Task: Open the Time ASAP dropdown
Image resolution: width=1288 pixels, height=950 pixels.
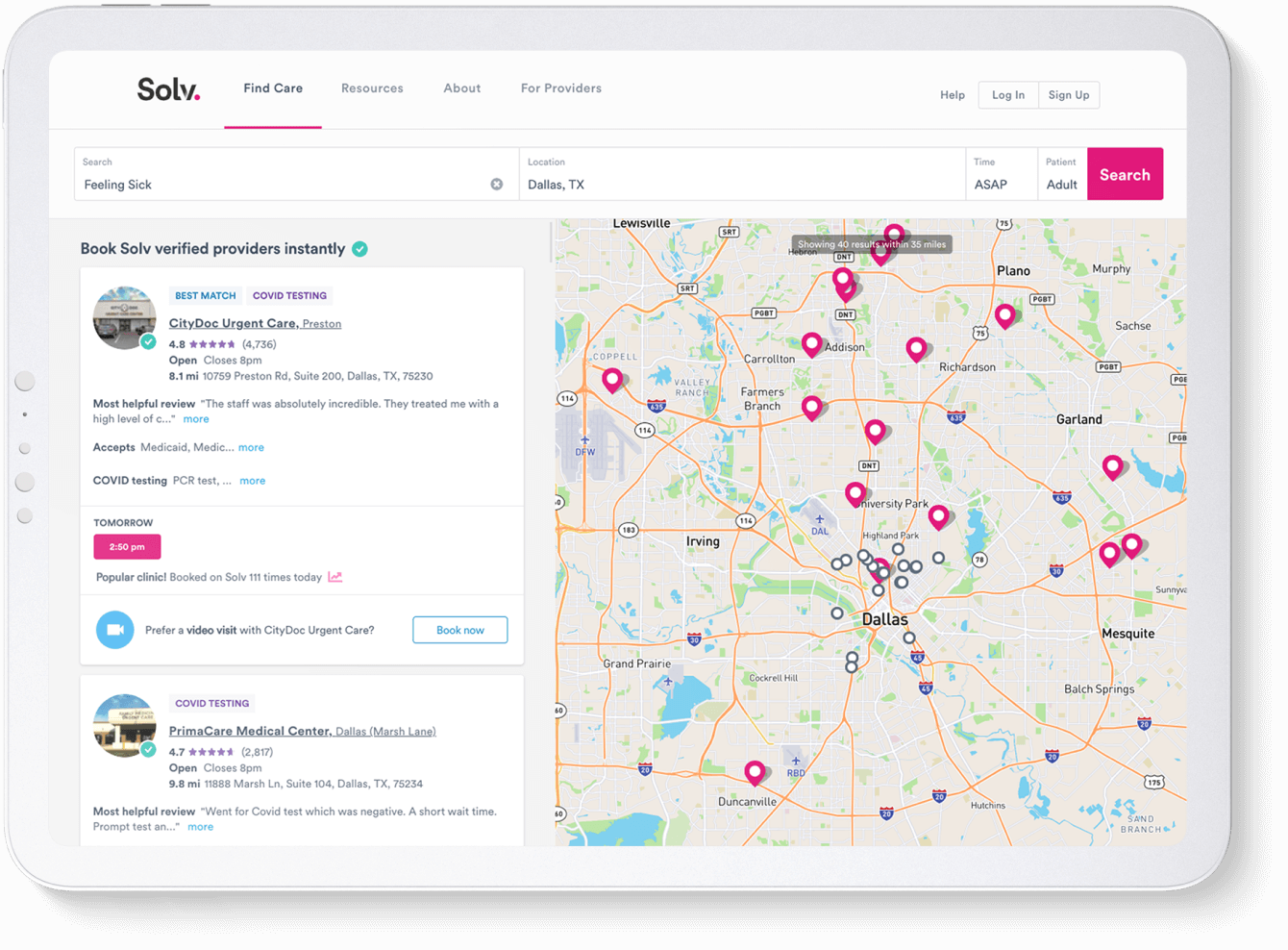Action: point(1000,175)
